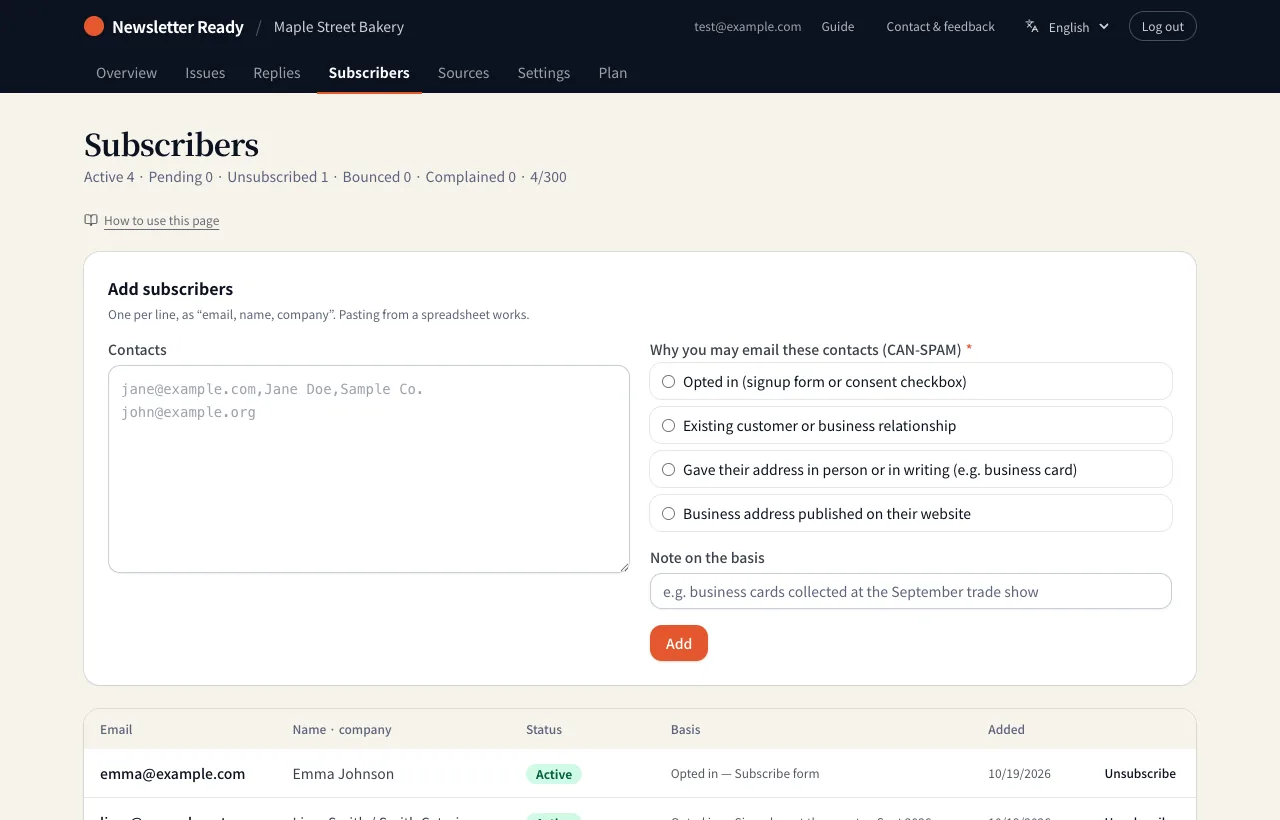Click the Name · company column header
Image resolution: width=1280 pixels, height=820 pixels.
[x=342, y=730]
